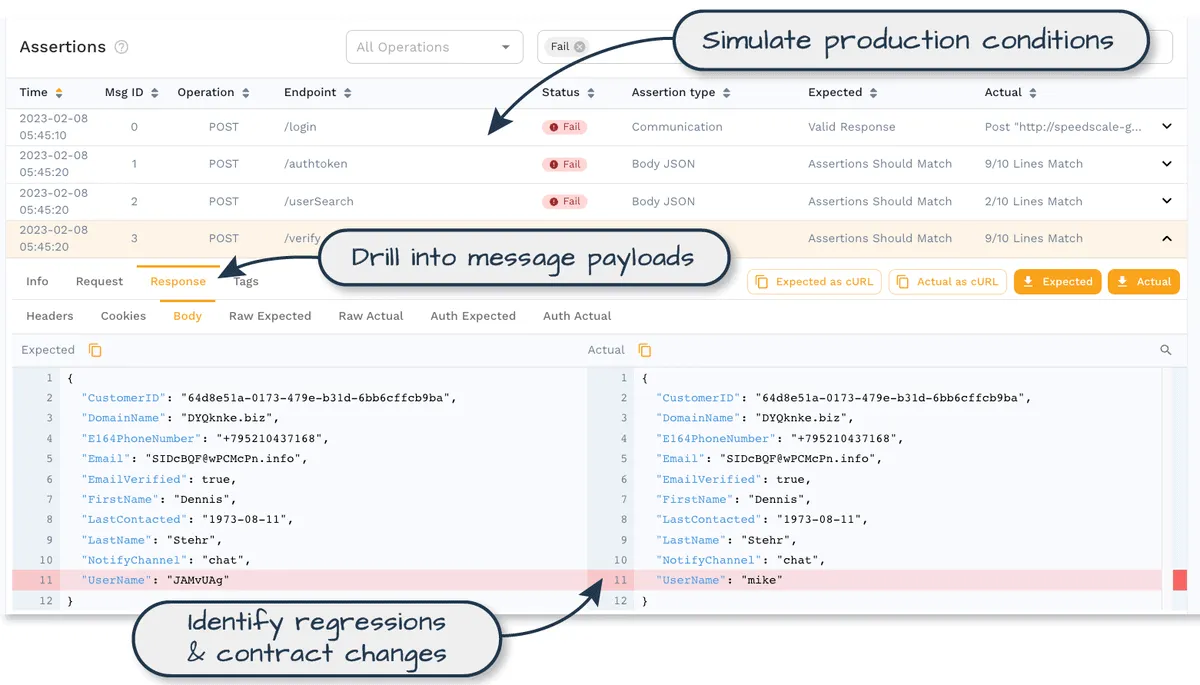Click the red diff marker in scrollbar
The image size is (1200, 685).
pyautogui.click(x=1179, y=580)
